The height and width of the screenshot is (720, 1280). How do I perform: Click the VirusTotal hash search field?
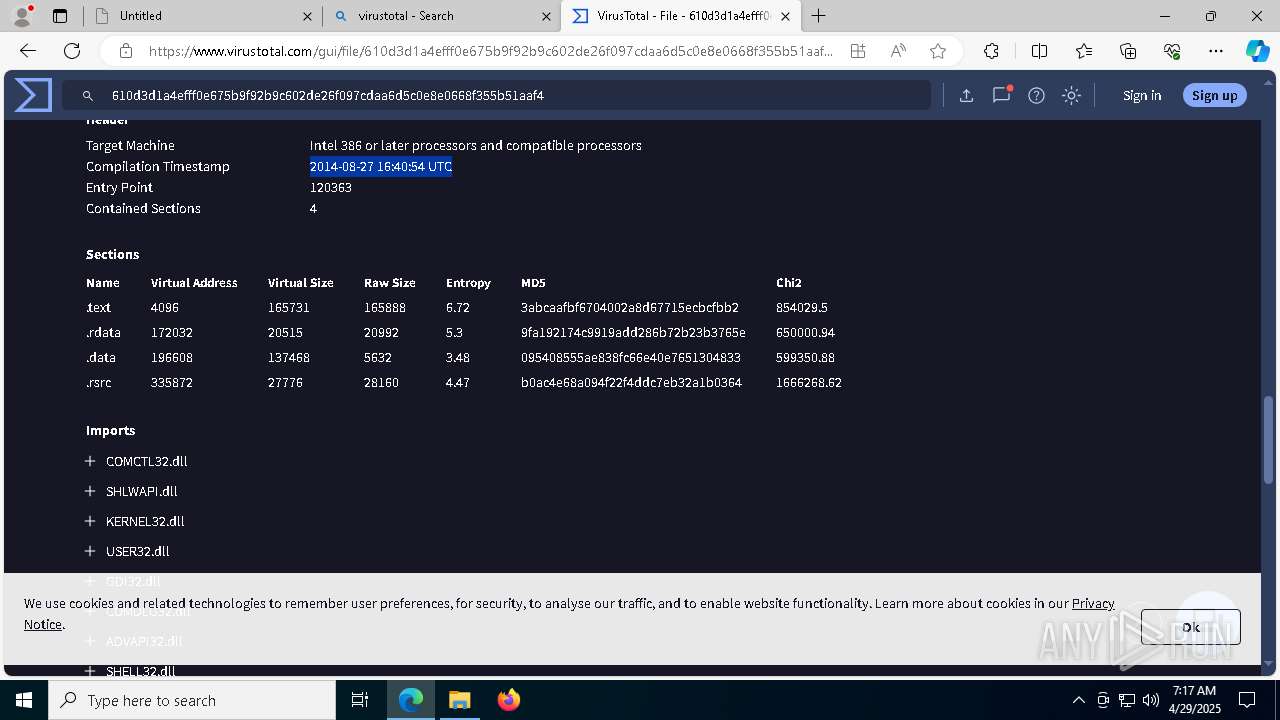[497, 95]
